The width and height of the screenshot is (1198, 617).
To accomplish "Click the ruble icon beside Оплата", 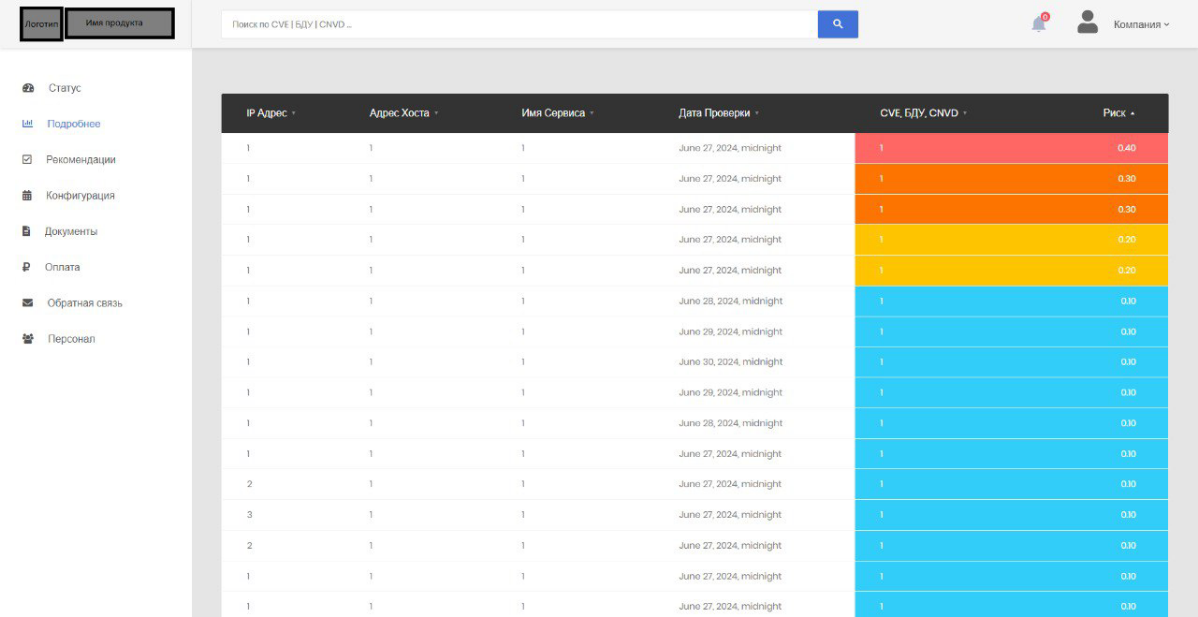I will 27,267.
